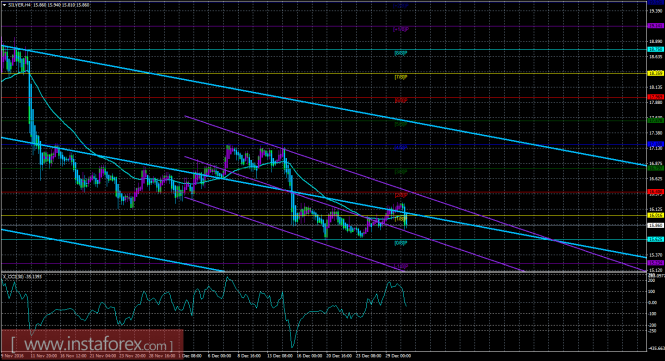Select the yellow [7/8] level label
Screen dimensions: 665x361
(401, 77)
